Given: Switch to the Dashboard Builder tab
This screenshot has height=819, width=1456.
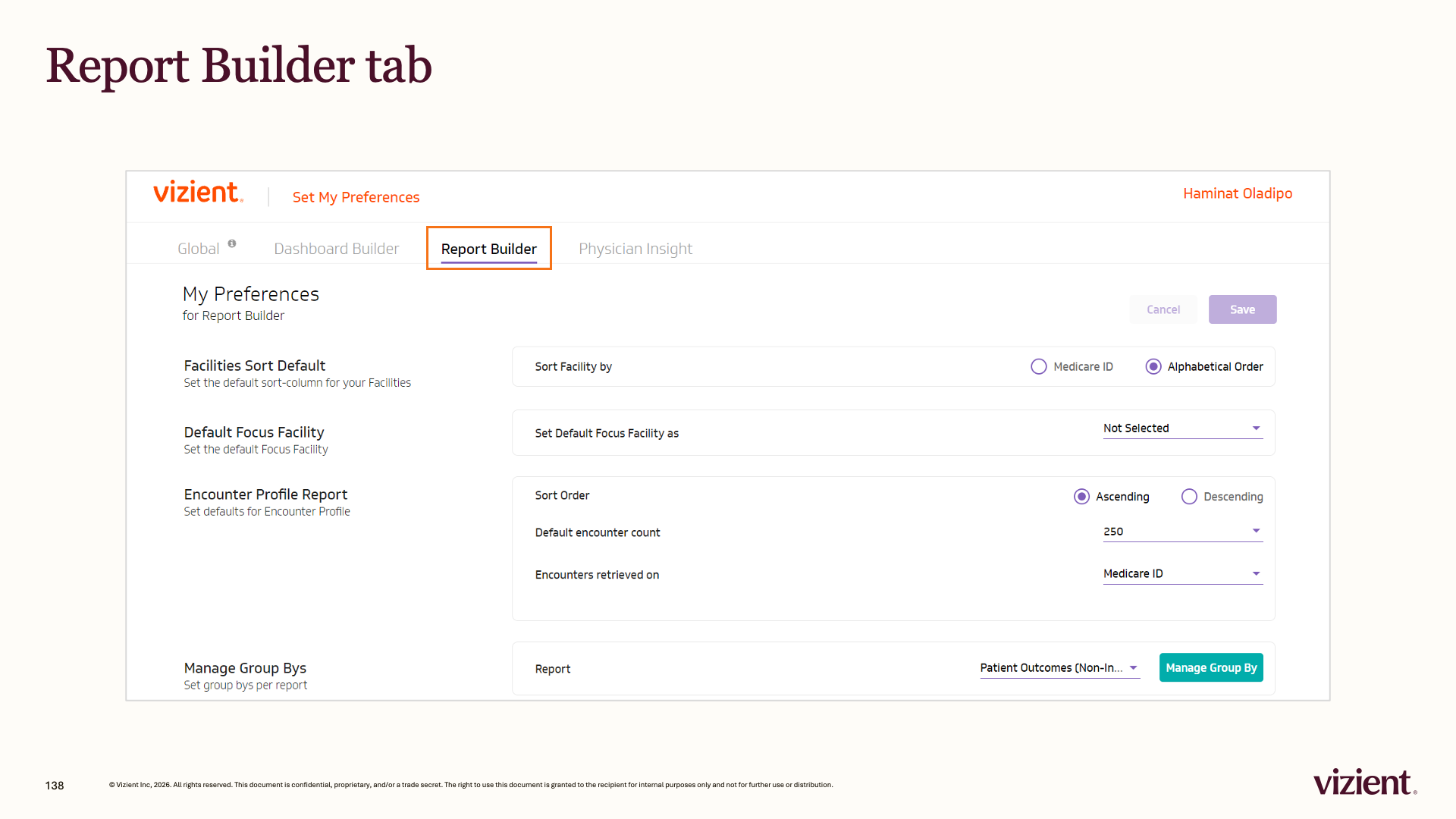Looking at the screenshot, I should point(336,249).
